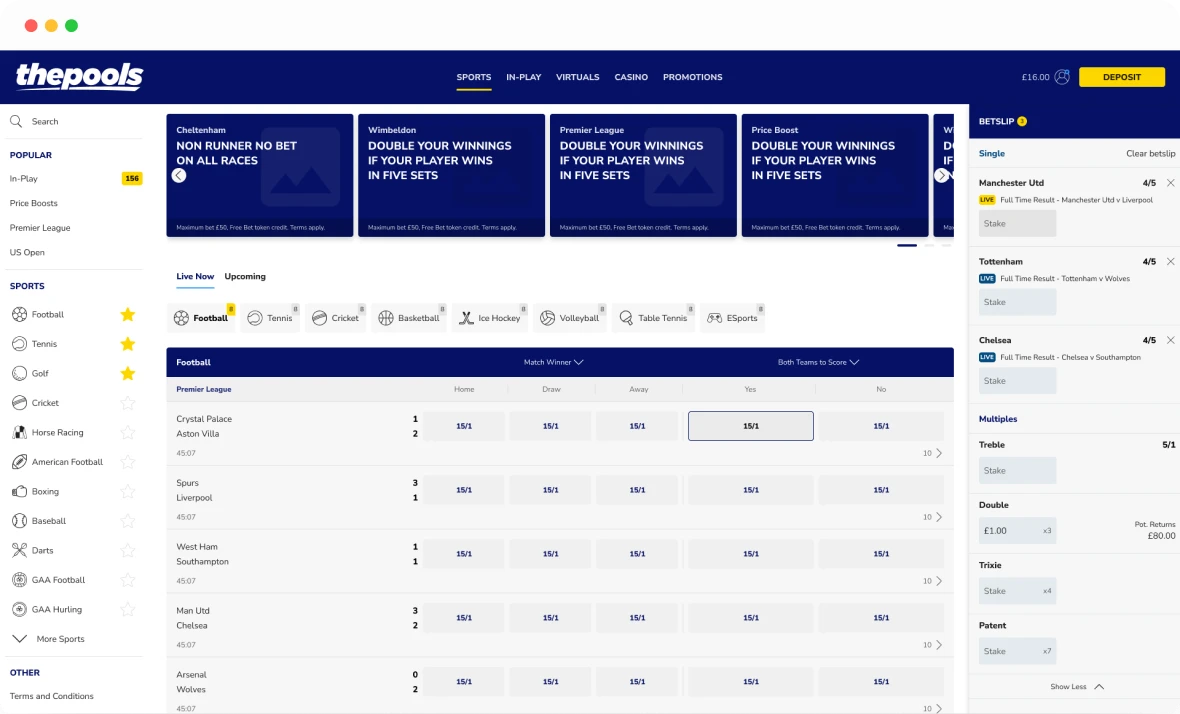Switch to the Upcoming tab
The height and width of the screenshot is (714, 1180).
click(245, 276)
